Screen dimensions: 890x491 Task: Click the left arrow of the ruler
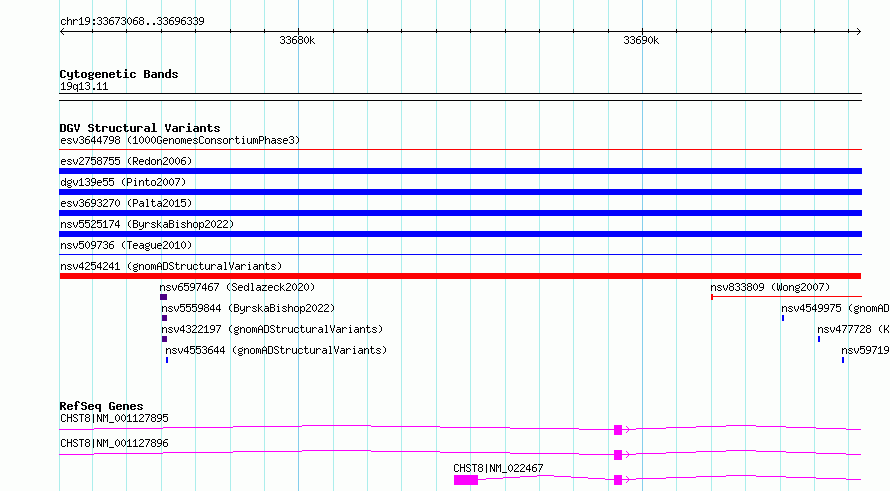(x=62, y=32)
